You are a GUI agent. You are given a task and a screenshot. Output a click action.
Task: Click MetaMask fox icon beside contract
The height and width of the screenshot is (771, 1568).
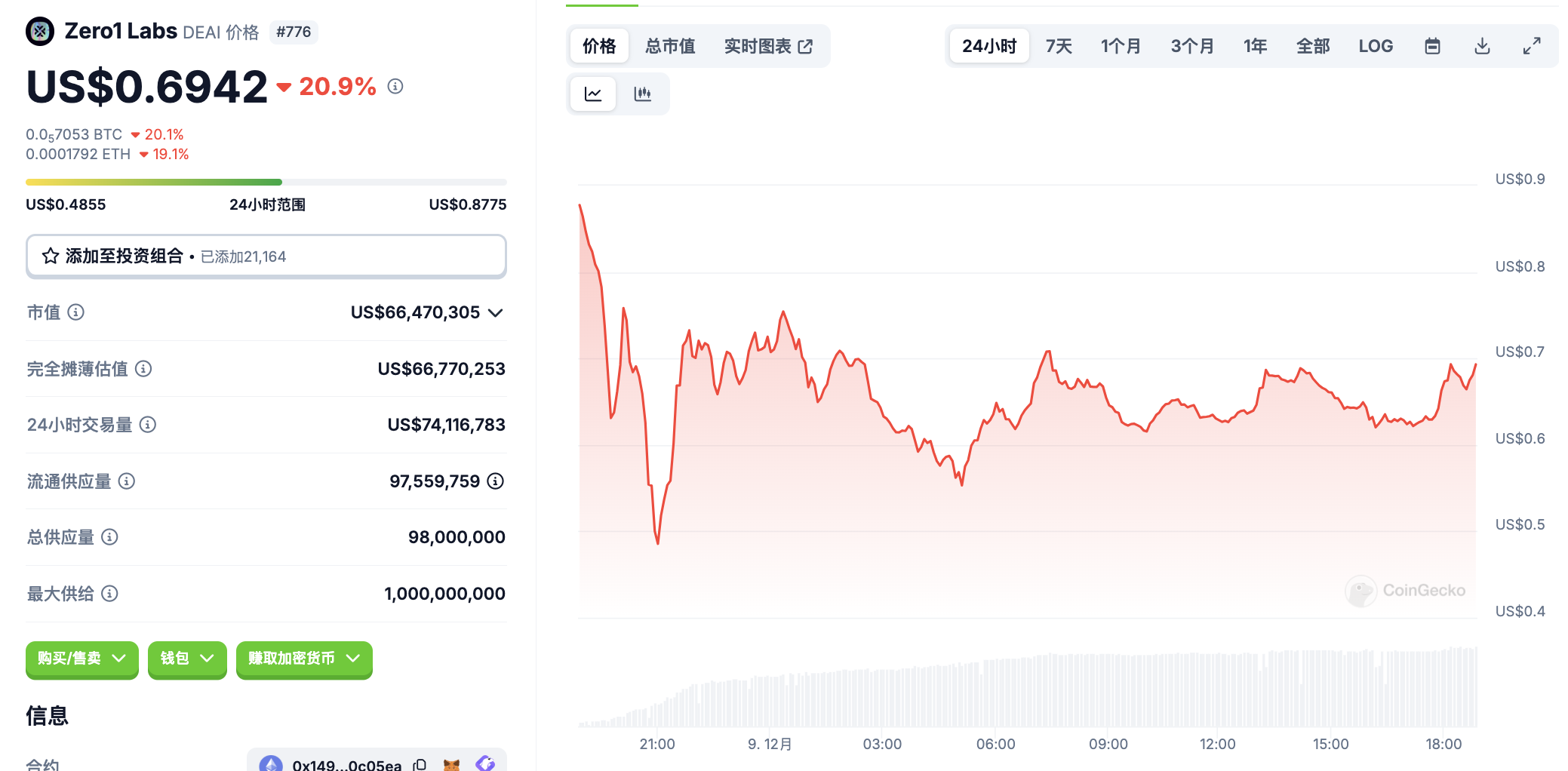(x=451, y=764)
